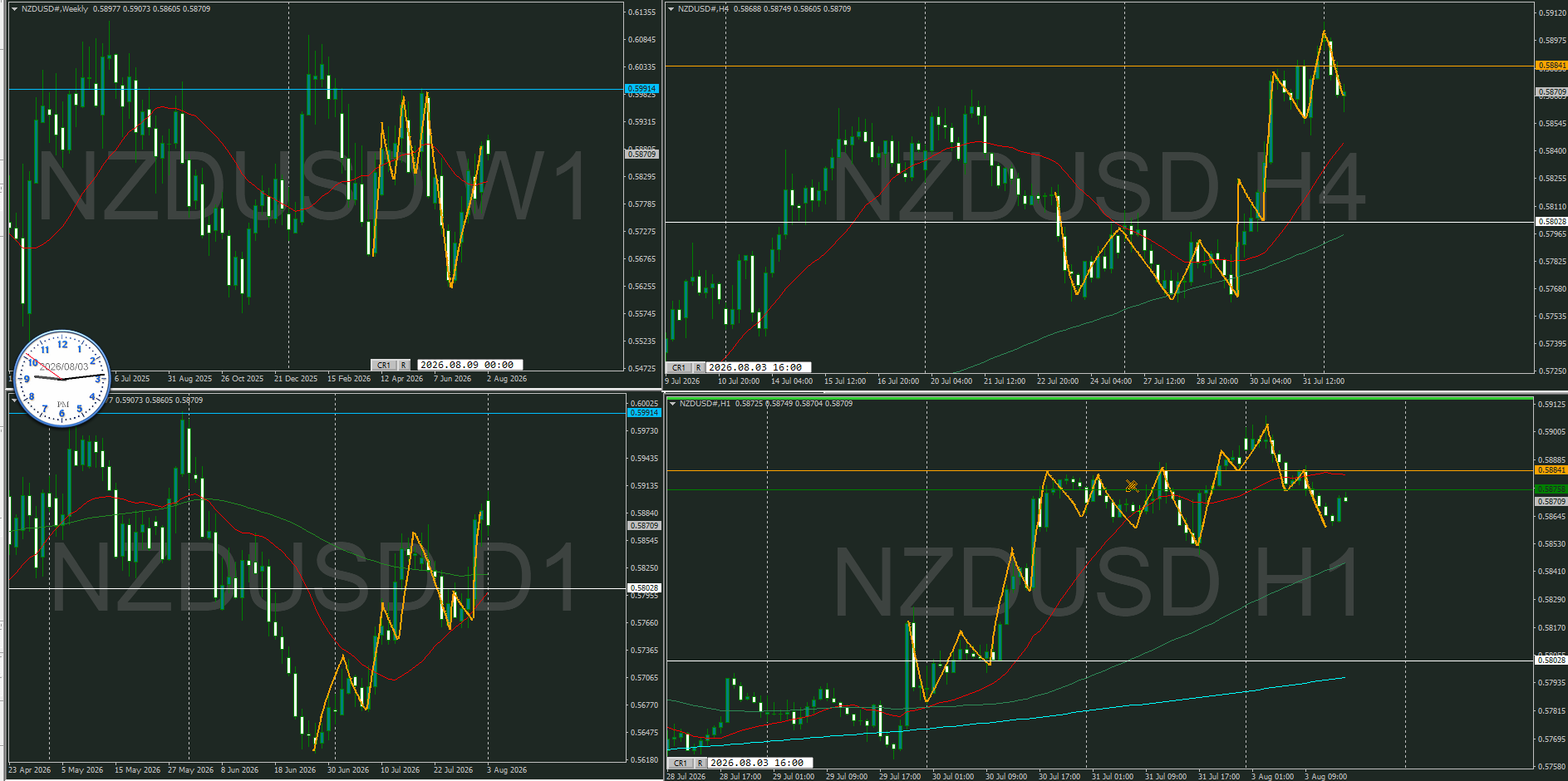The width and height of the screenshot is (1568, 781).
Task: Click the 0.56255 level on Weekly price scale
Action: coord(641,287)
